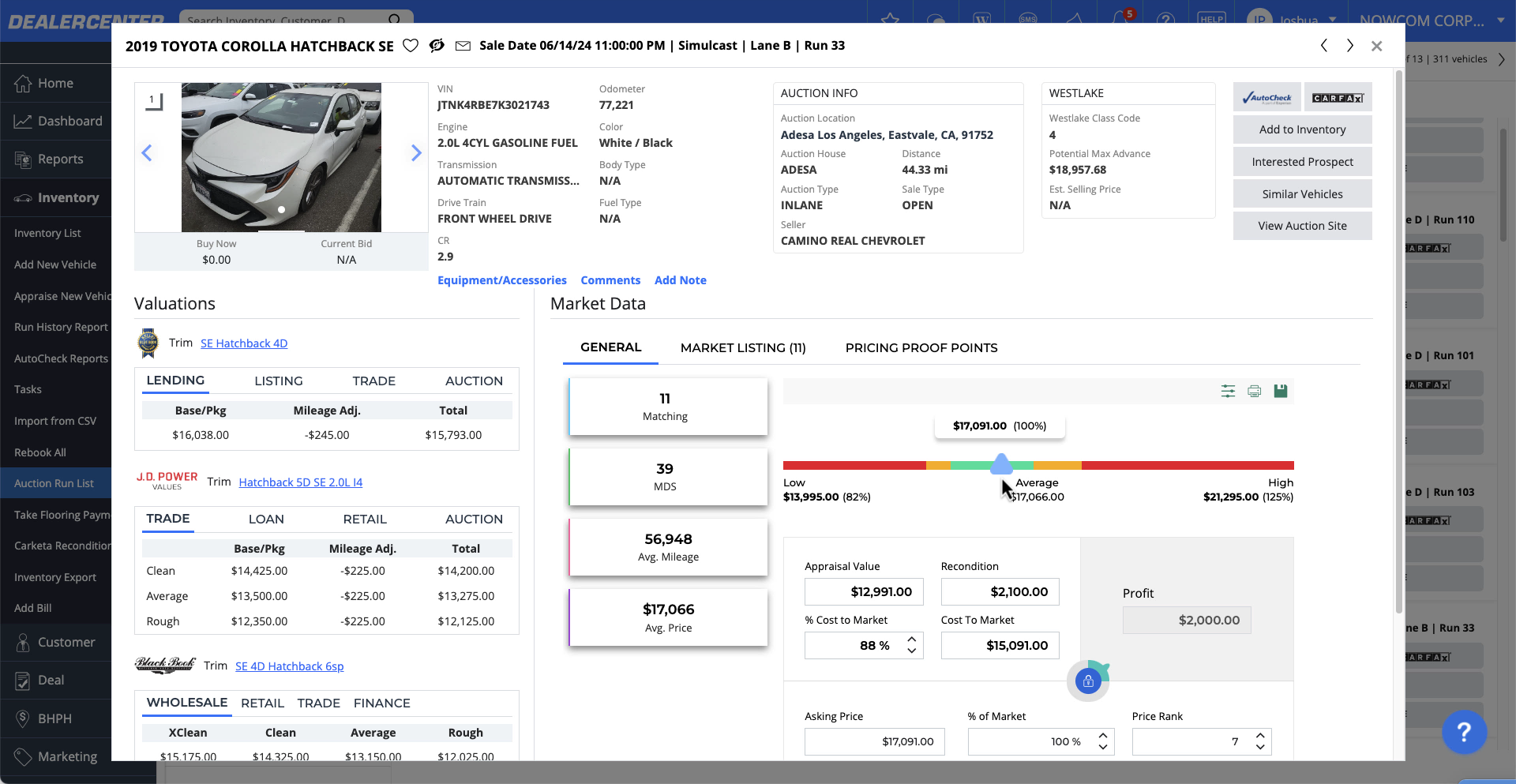Click the Appraisal Value field
Viewport: 1516px width, 784px height.
coord(864,591)
